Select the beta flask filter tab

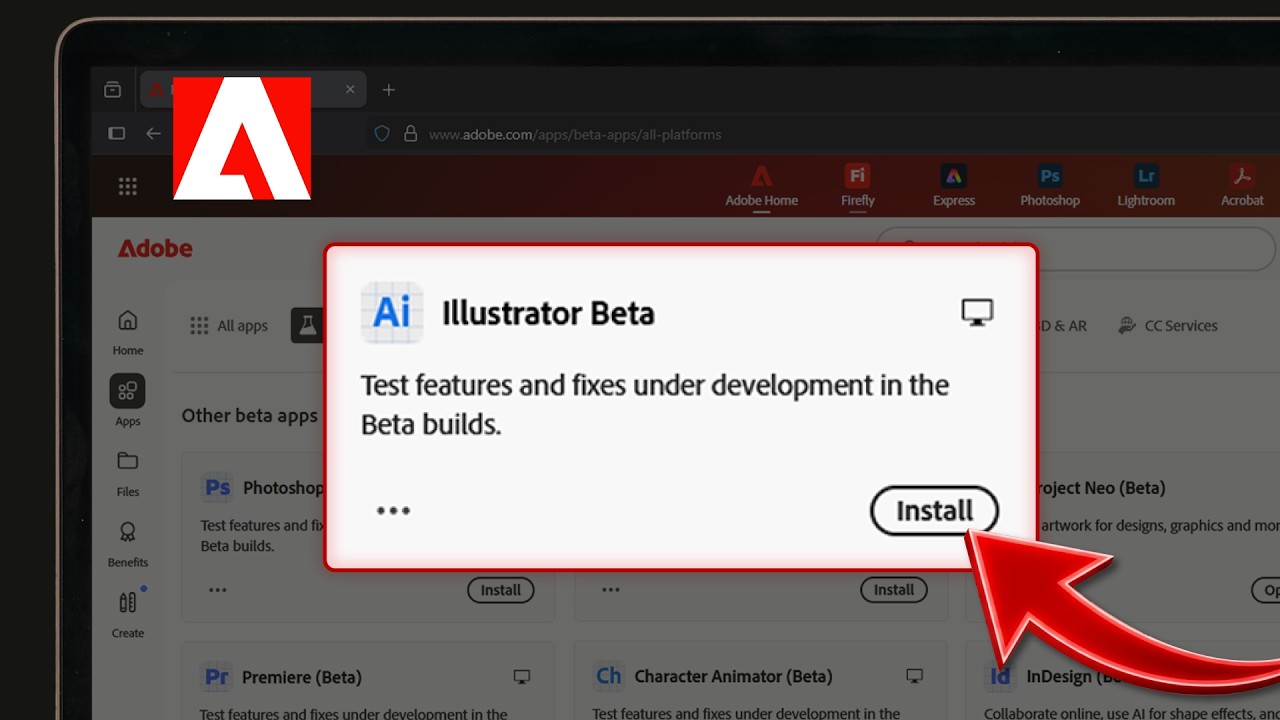click(307, 325)
